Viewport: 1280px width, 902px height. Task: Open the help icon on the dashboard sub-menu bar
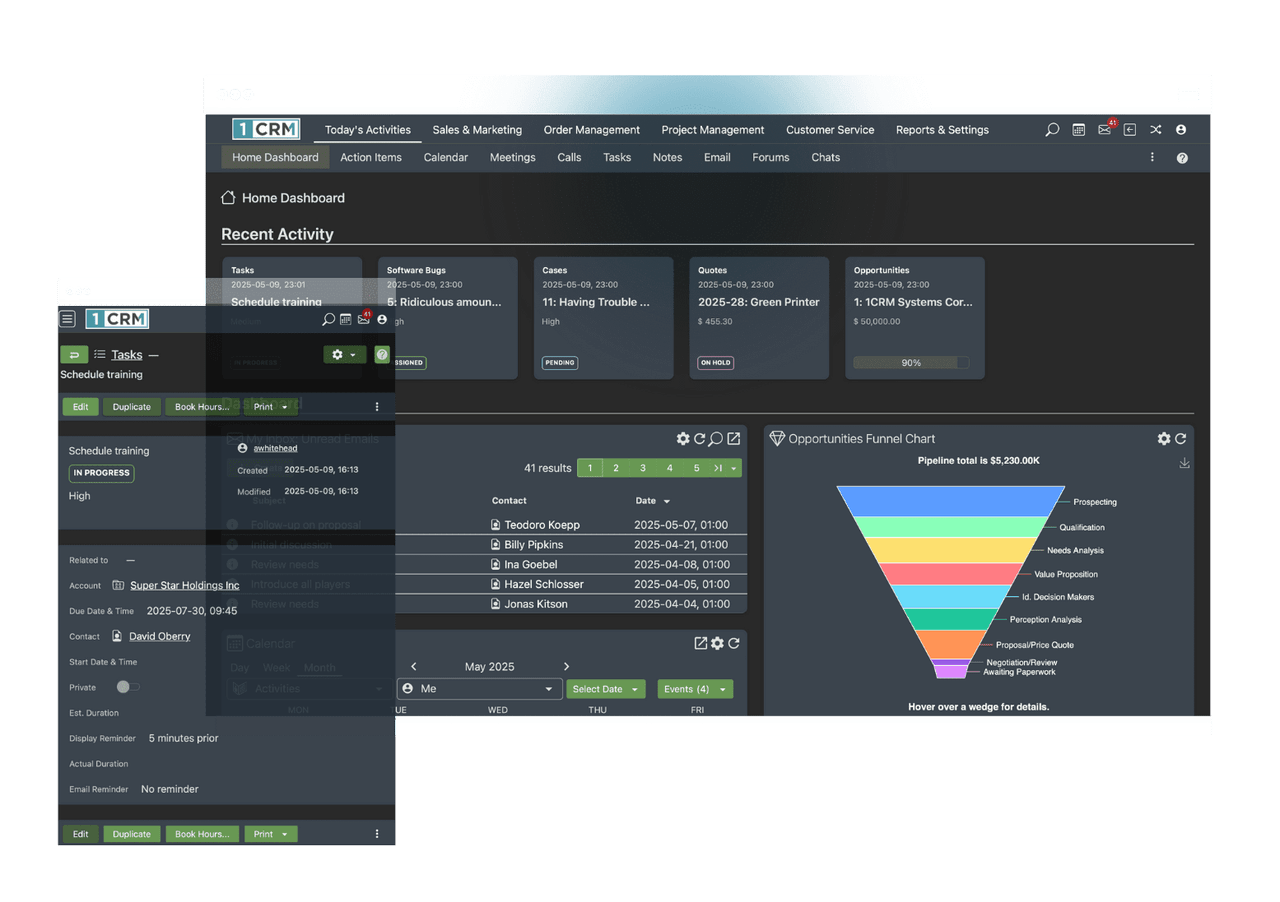coord(1182,158)
